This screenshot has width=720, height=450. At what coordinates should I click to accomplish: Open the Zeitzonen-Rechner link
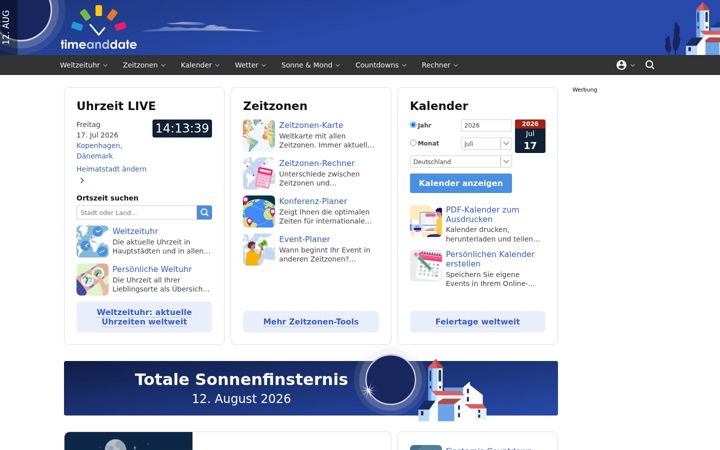pyautogui.click(x=317, y=163)
